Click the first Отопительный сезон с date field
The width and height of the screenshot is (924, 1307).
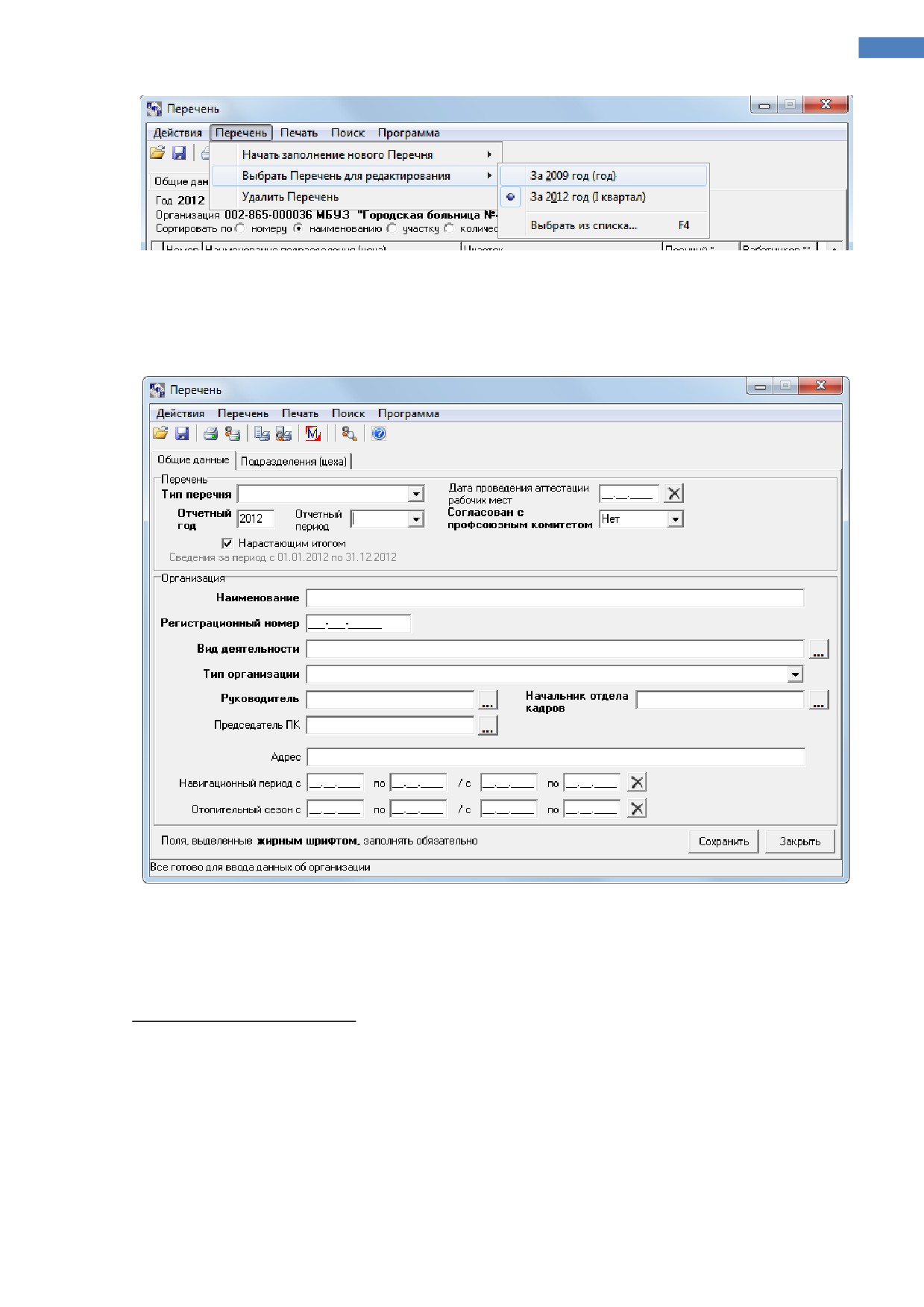tap(336, 809)
